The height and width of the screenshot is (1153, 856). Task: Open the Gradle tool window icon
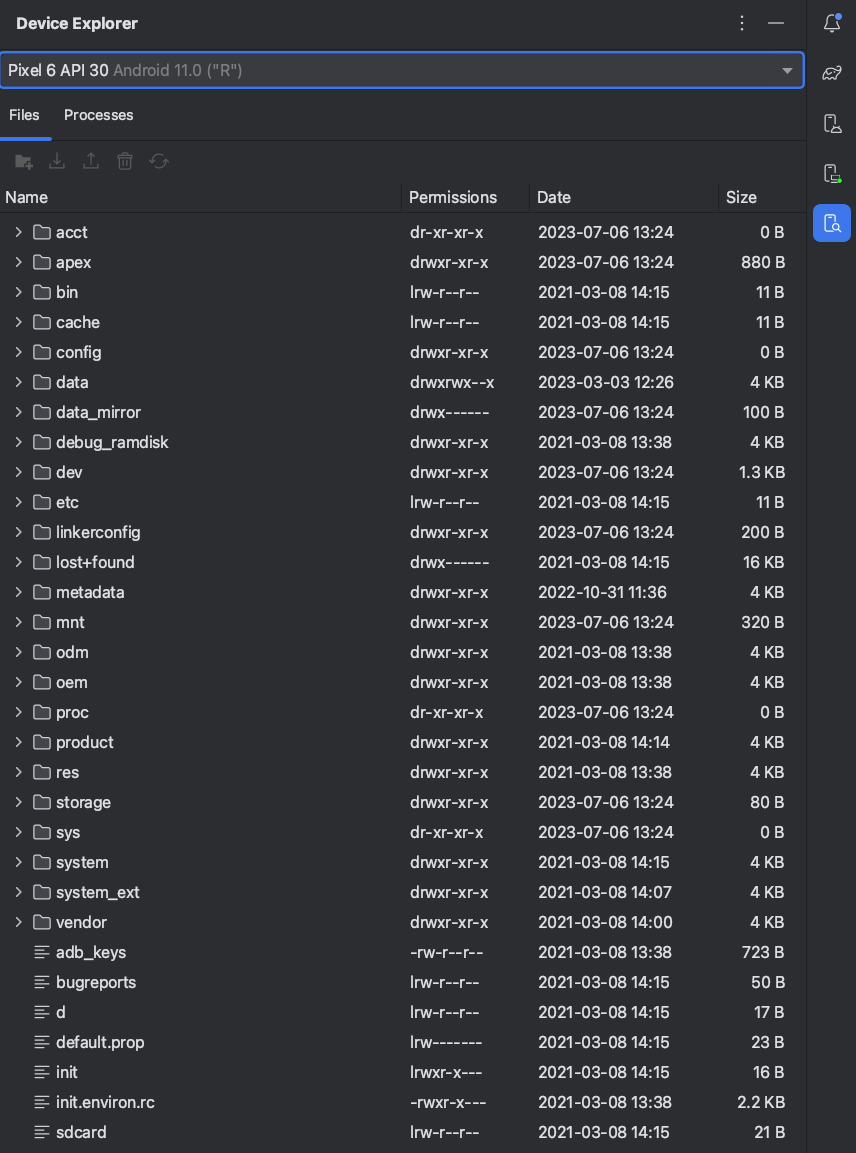[x=831, y=73]
